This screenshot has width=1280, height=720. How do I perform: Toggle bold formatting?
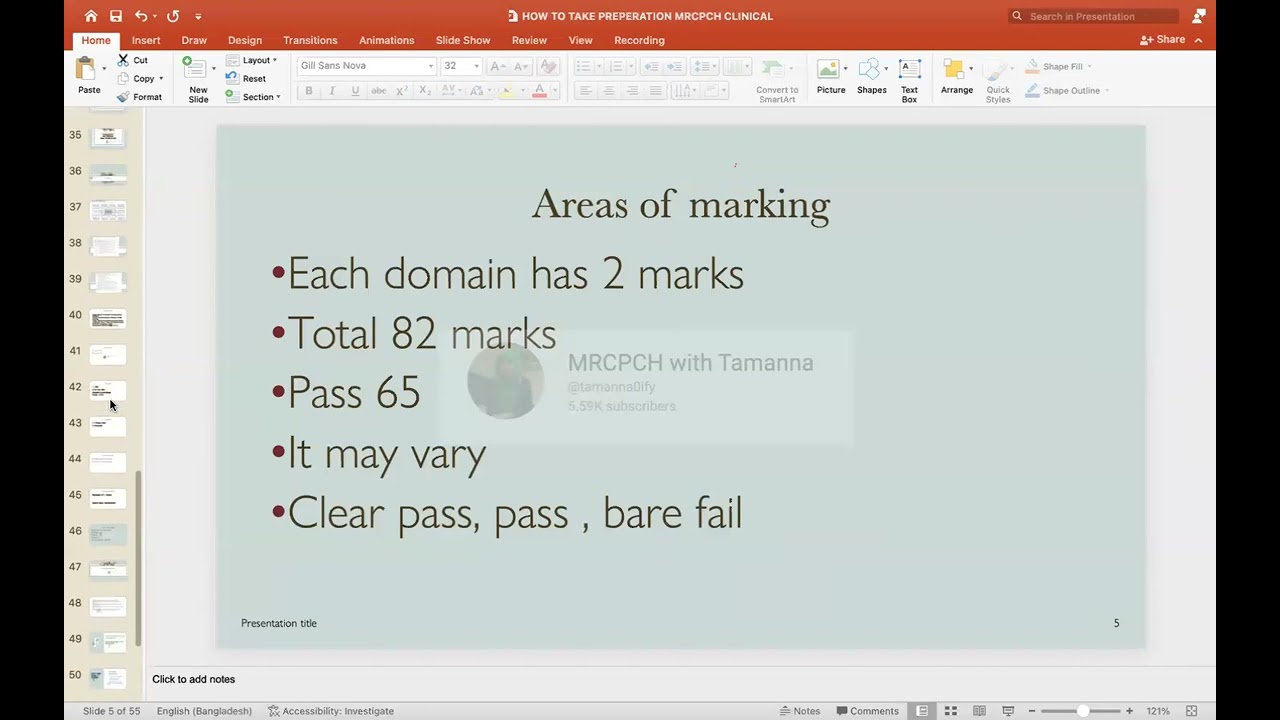309,91
